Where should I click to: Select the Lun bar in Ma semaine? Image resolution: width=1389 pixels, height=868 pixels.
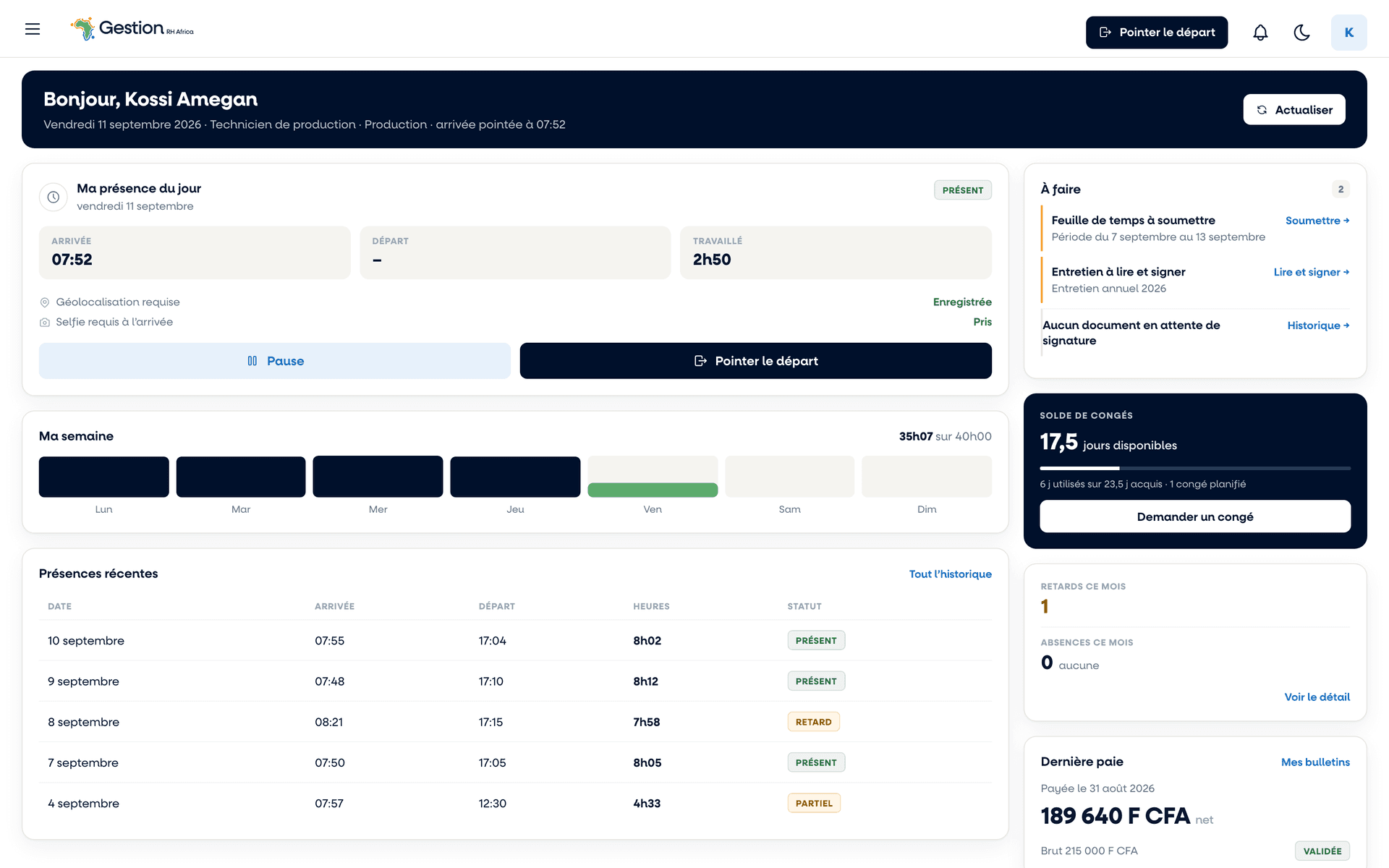pyautogui.click(x=103, y=477)
